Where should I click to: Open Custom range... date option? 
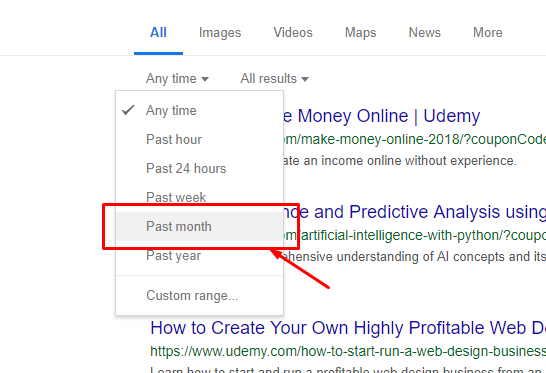pos(200,295)
